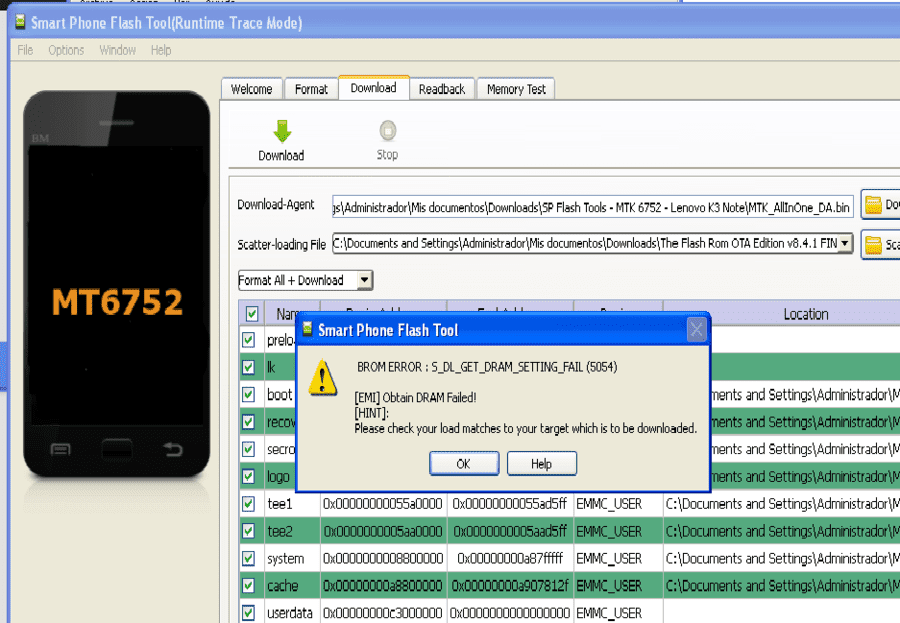Toggle the tee1 partition checkbox
This screenshot has height=623, width=900.
click(249, 504)
